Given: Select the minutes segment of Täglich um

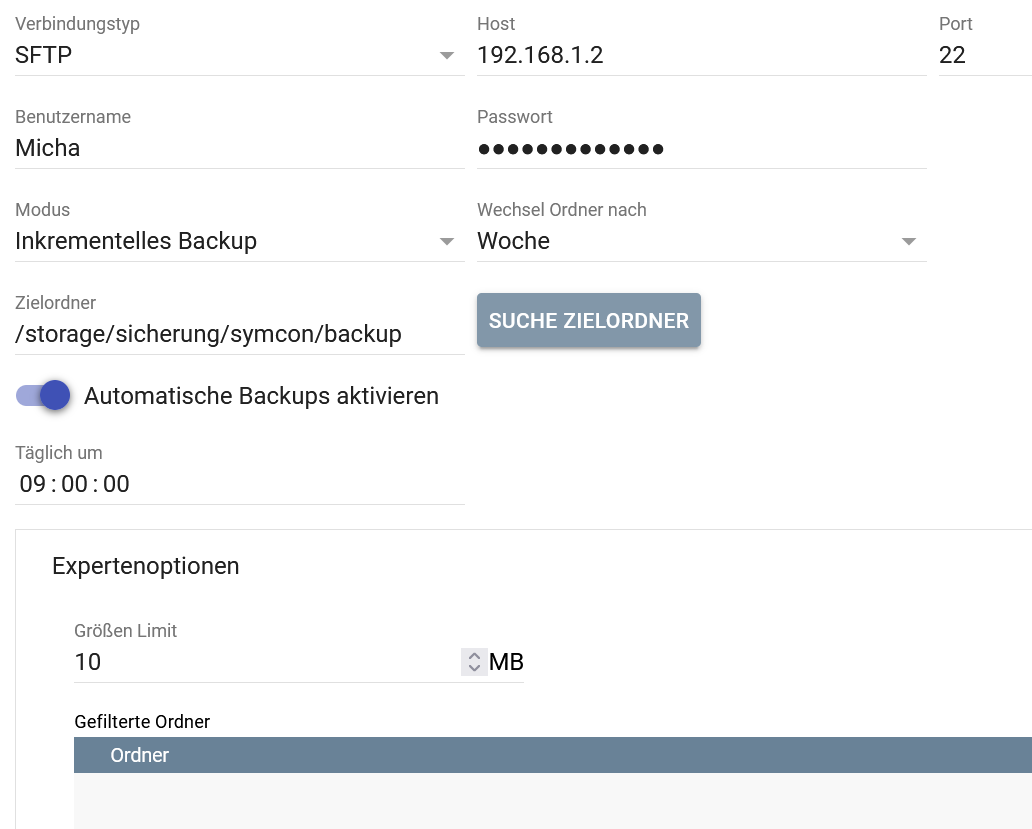Looking at the screenshot, I should (75, 485).
